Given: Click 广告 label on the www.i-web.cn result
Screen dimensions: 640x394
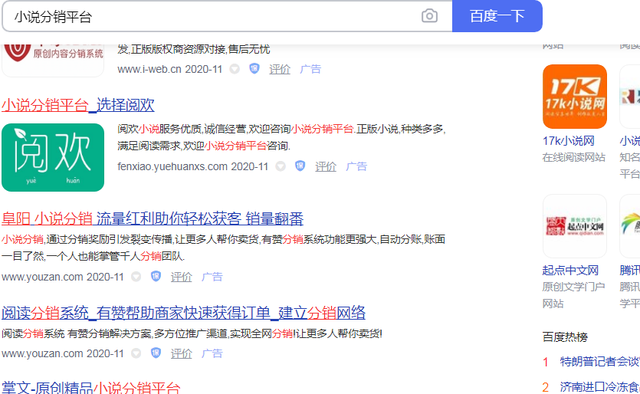Looking at the screenshot, I should click(x=310, y=69).
